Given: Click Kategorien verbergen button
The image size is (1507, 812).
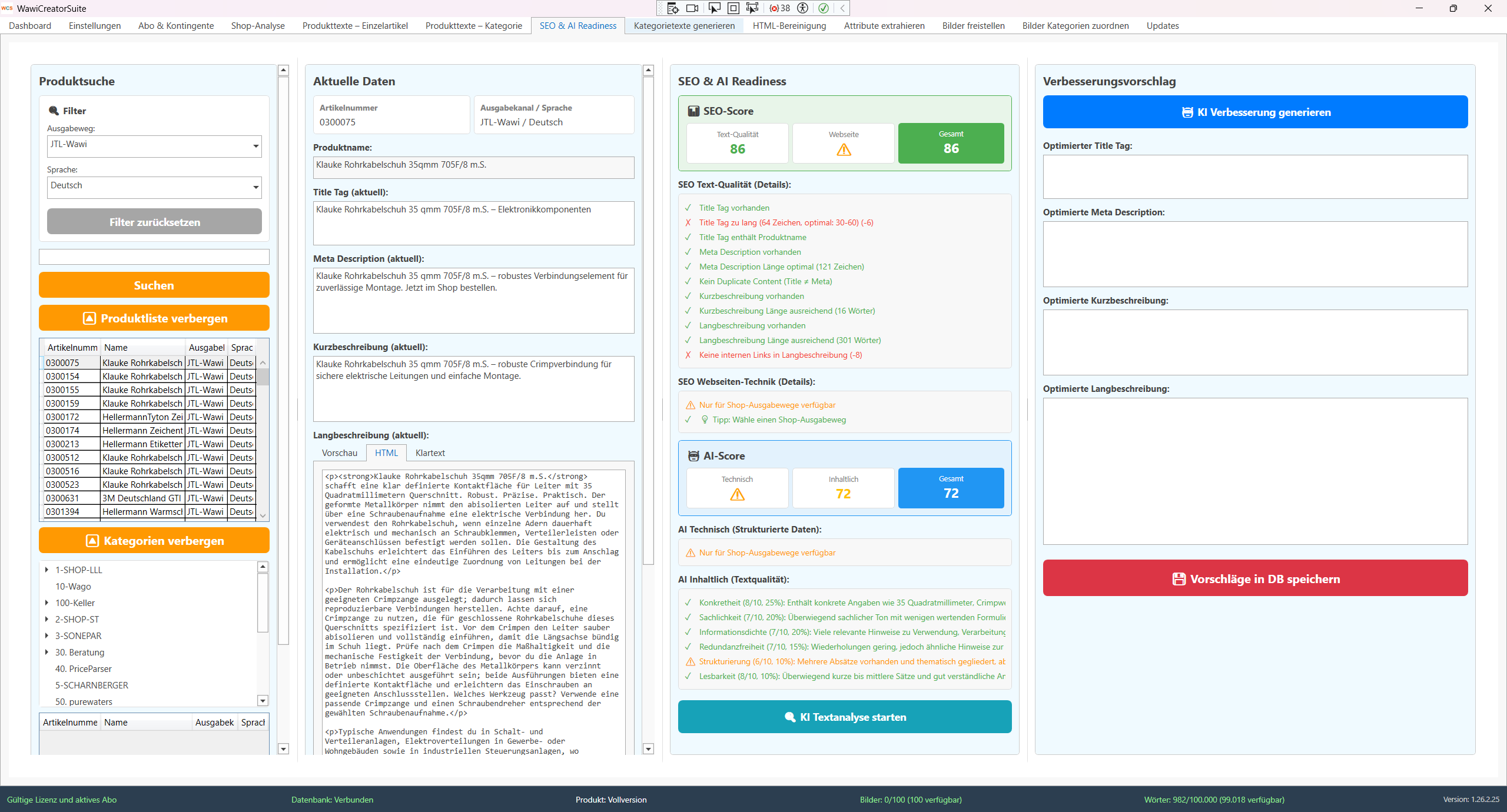Looking at the screenshot, I should 154,541.
